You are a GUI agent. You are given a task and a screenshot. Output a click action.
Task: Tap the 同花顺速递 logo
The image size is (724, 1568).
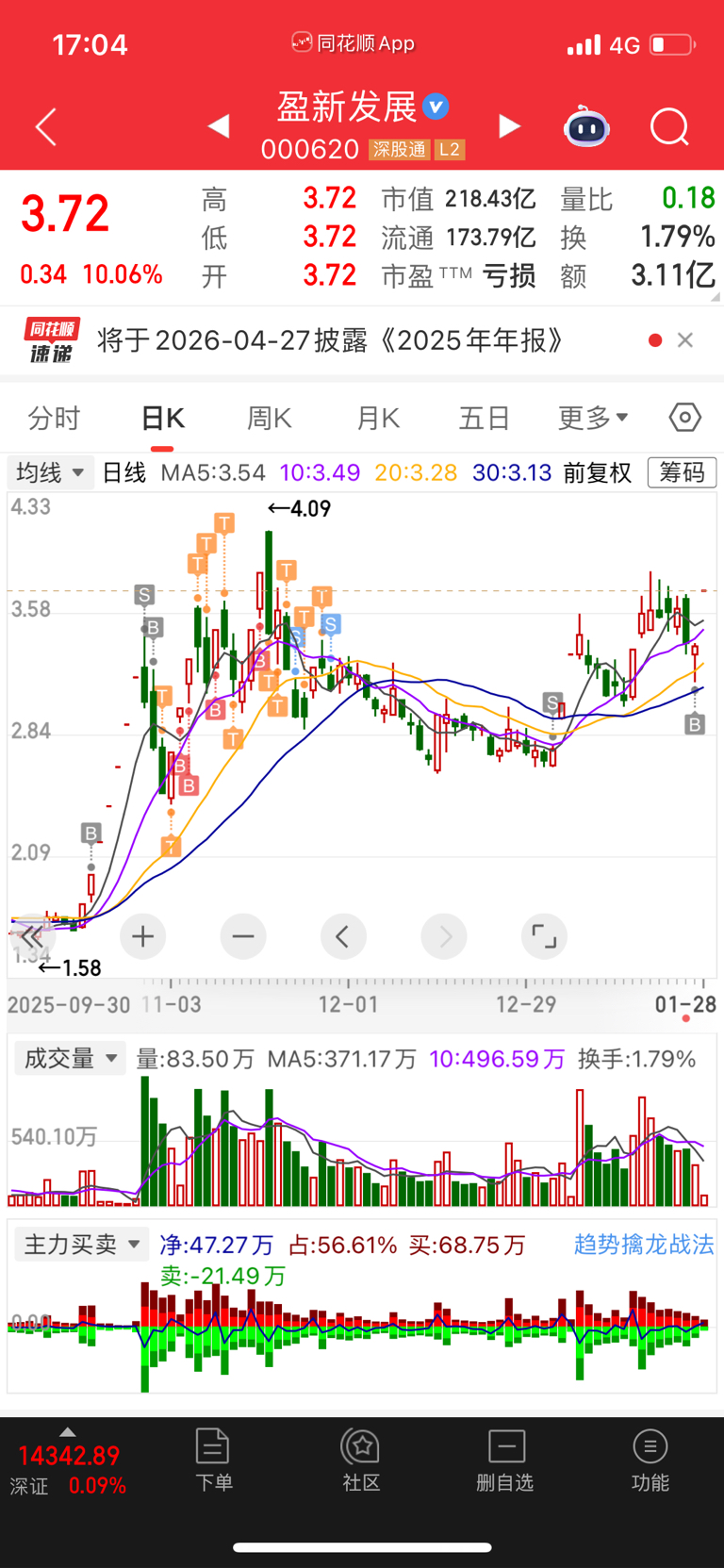[x=51, y=340]
